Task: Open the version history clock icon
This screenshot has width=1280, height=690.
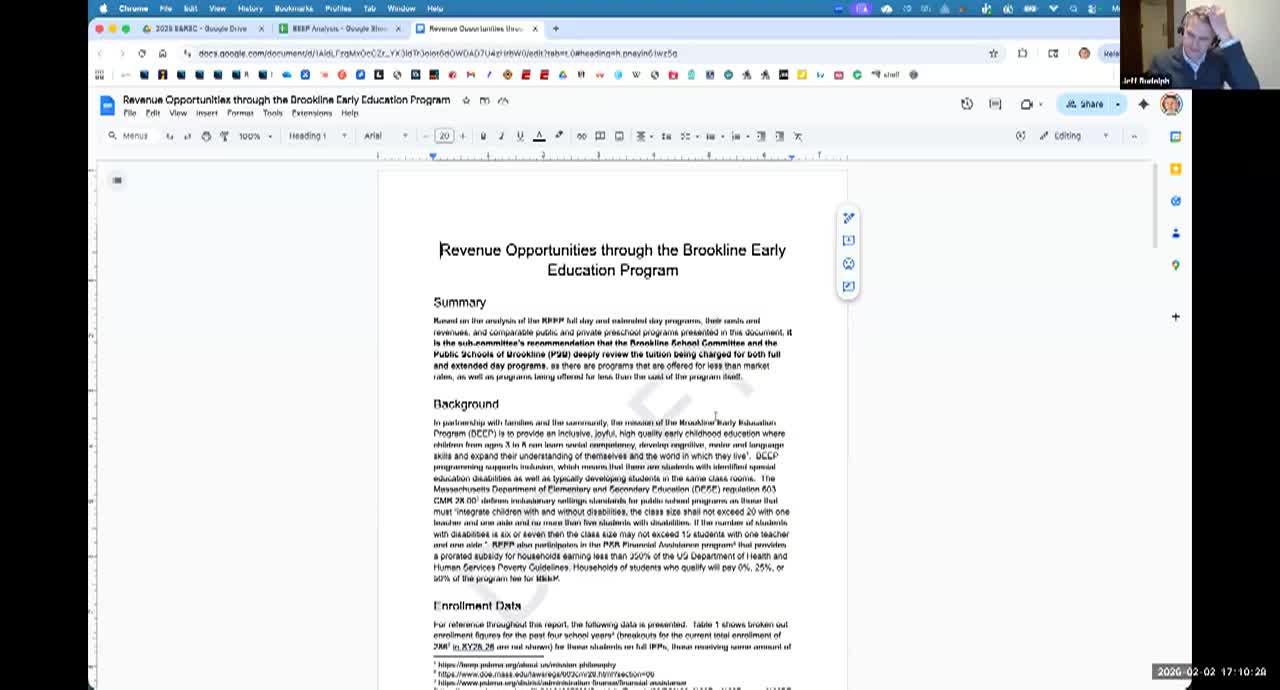Action: click(x=967, y=104)
